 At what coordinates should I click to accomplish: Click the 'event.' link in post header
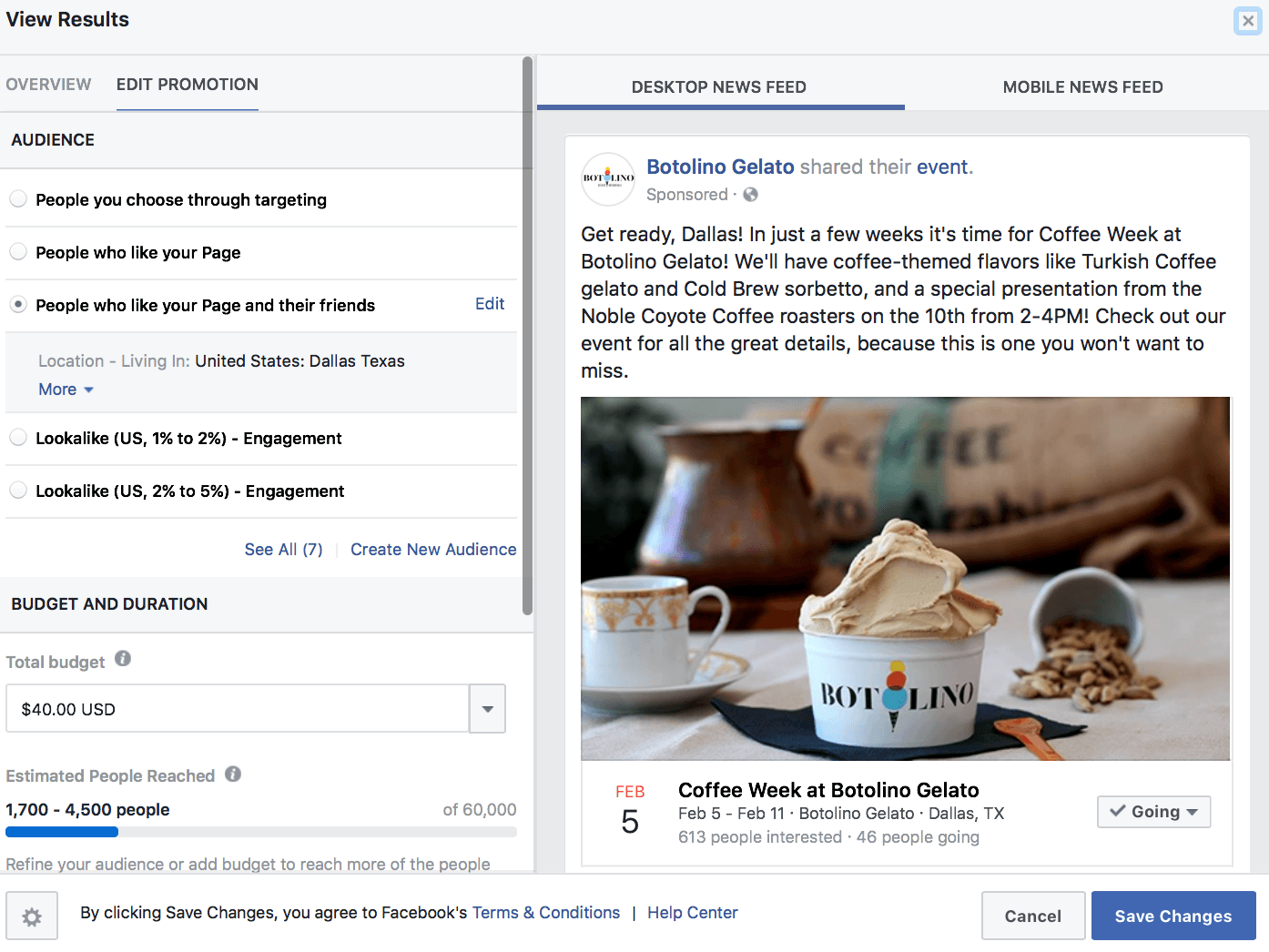click(945, 167)
